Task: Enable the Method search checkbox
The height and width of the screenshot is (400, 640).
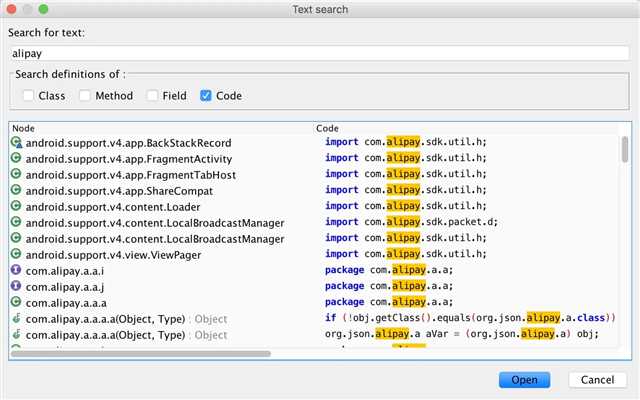Action: pyautogui.click(x=85, y=96)
